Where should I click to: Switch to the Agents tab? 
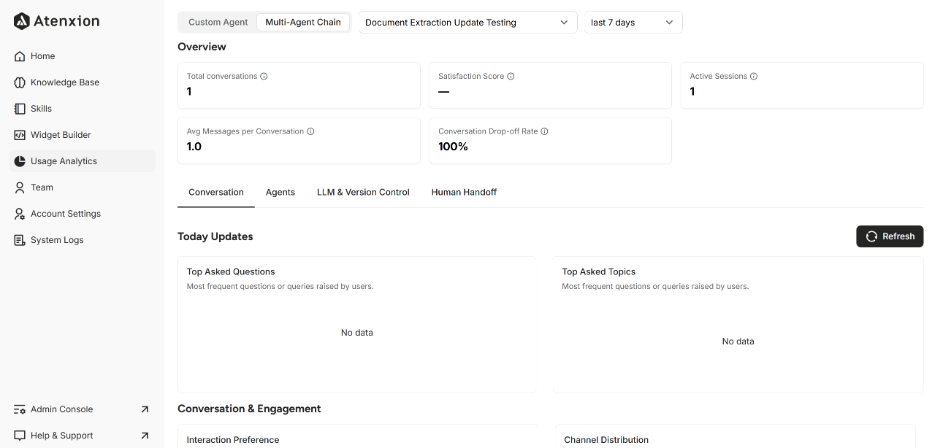pyautogui.click(x=280, y=192)
